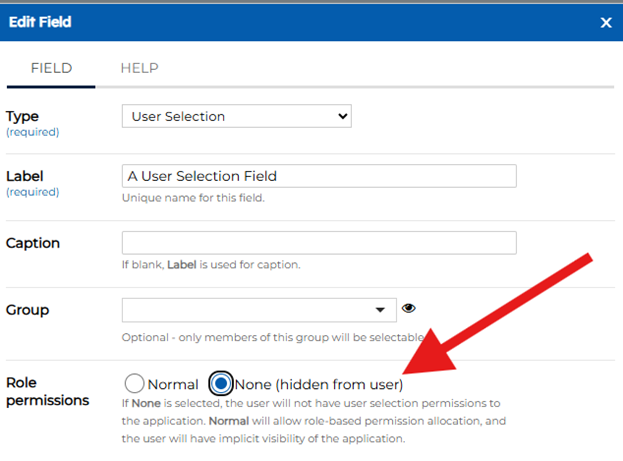Click the Edit Field title bar
The image size is (623, 461).
(300, 21)
